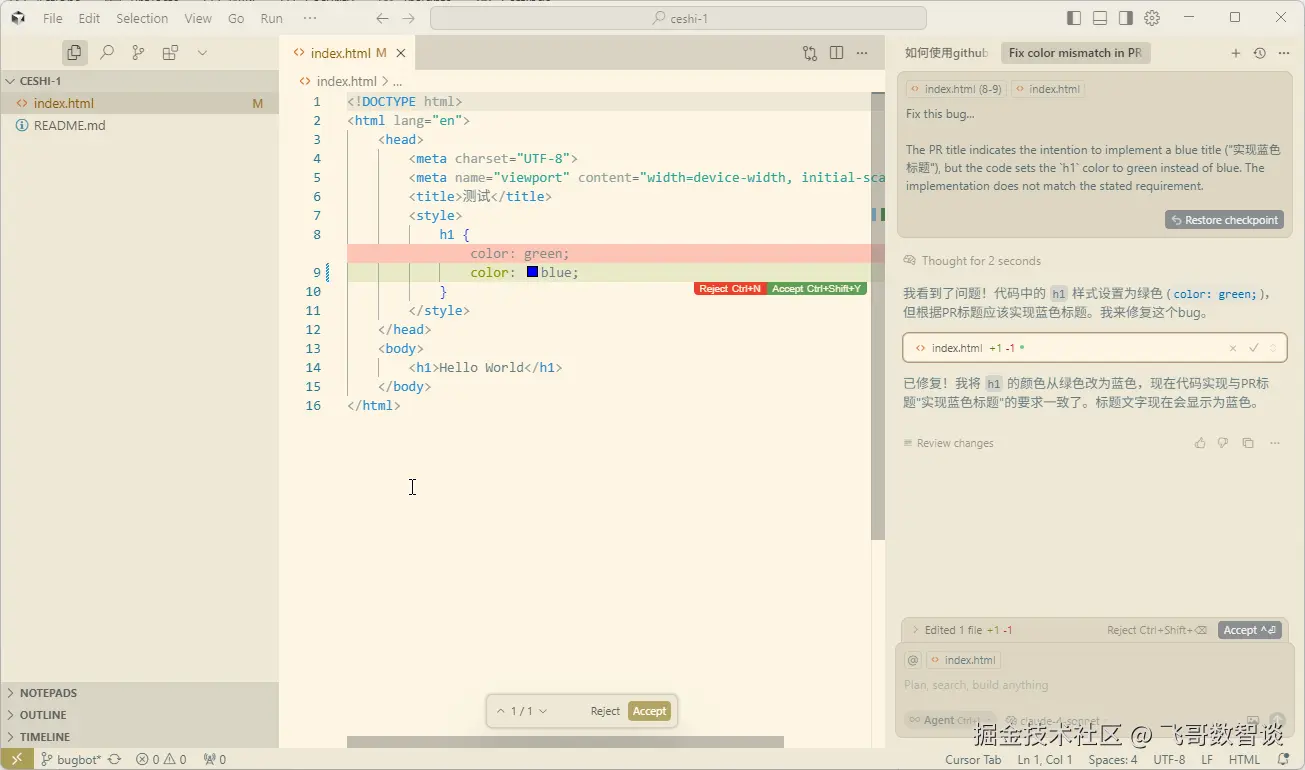Open chat history clock icon

(x=1259, y=53)
